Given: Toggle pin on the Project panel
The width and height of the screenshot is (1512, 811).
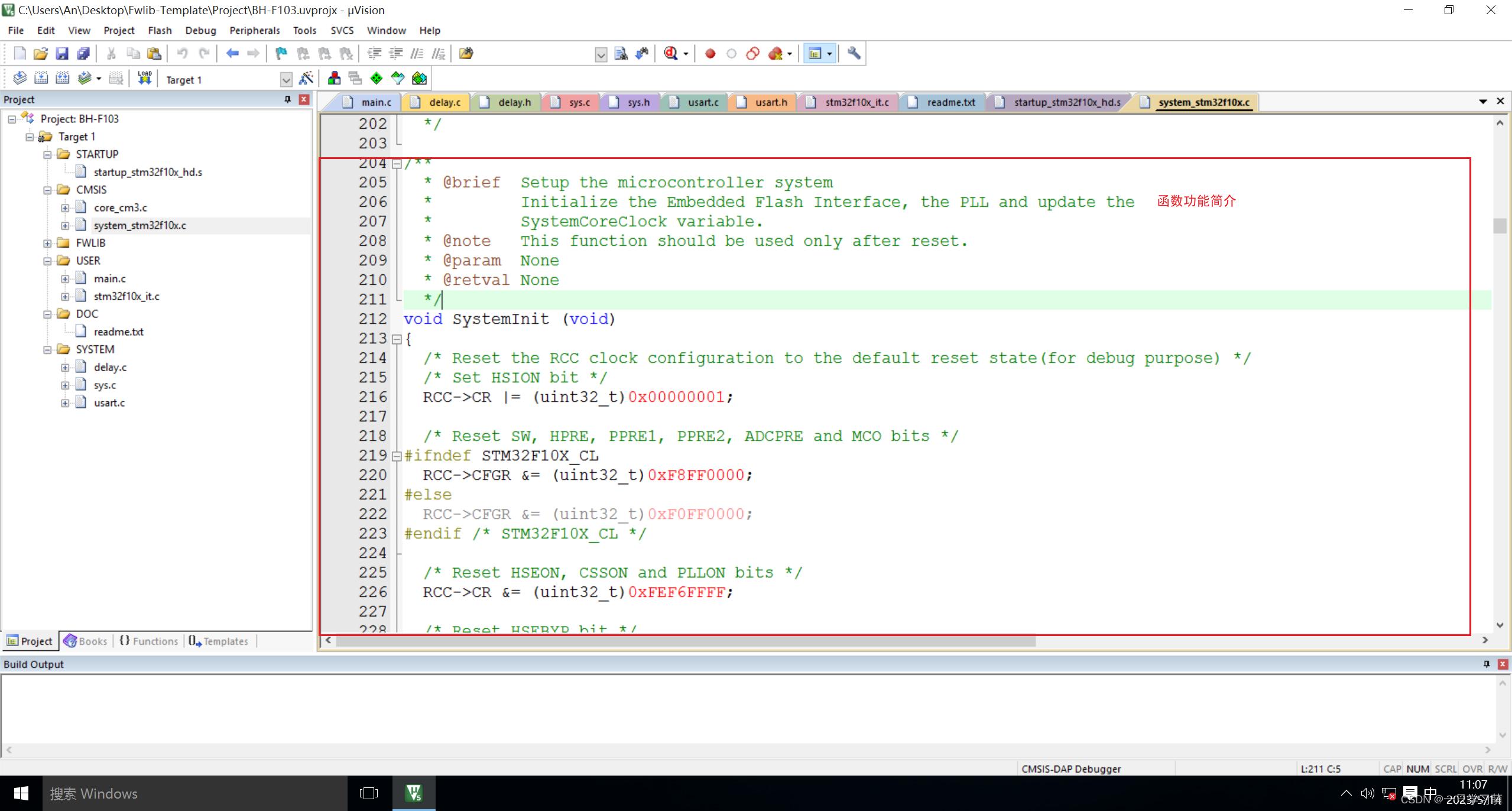Looking at the screenshot, I should [288, 99].
